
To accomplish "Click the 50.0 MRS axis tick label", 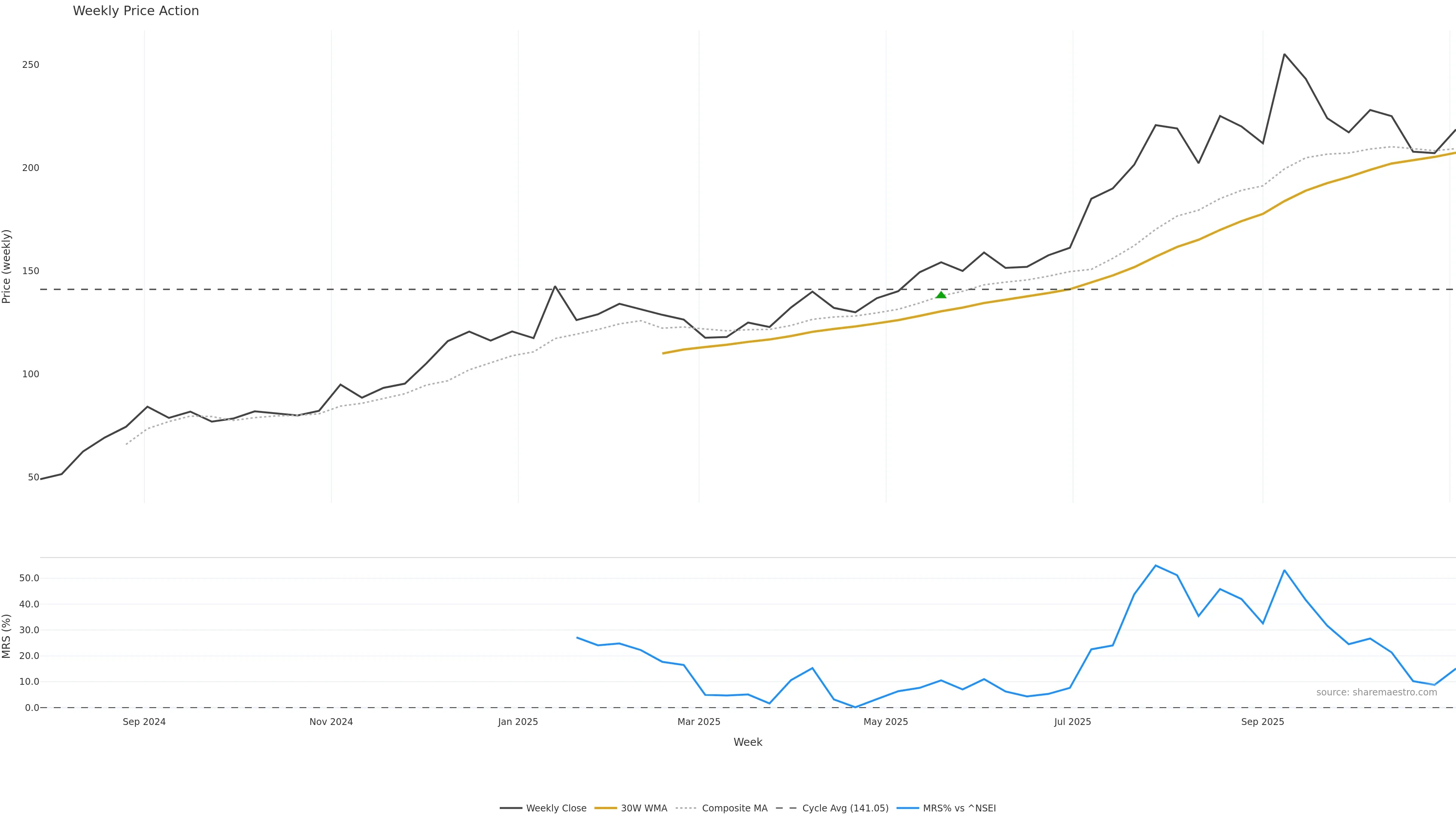I will click(30, 578).
